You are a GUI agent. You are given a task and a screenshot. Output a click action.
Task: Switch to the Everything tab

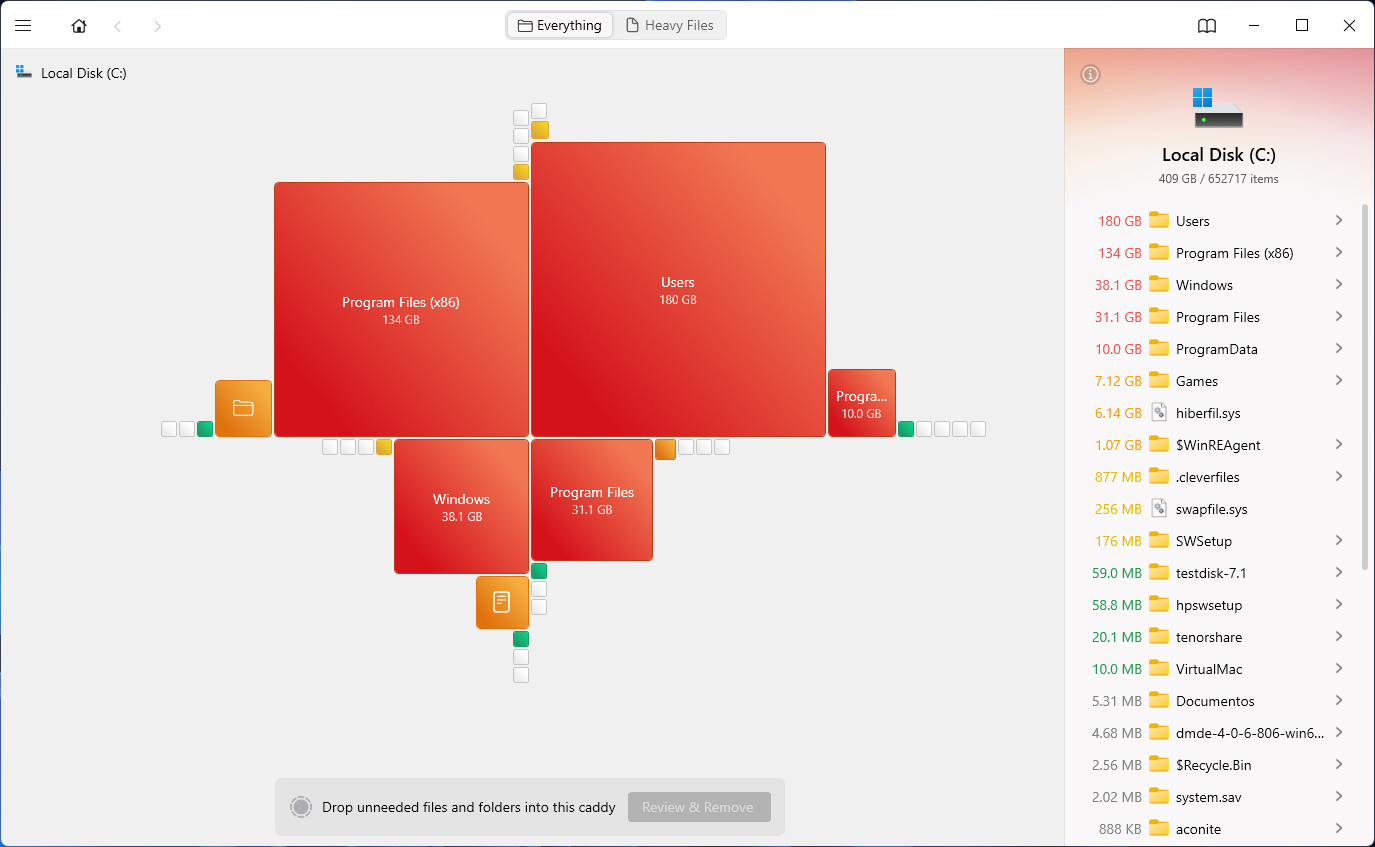click(560, 26)
